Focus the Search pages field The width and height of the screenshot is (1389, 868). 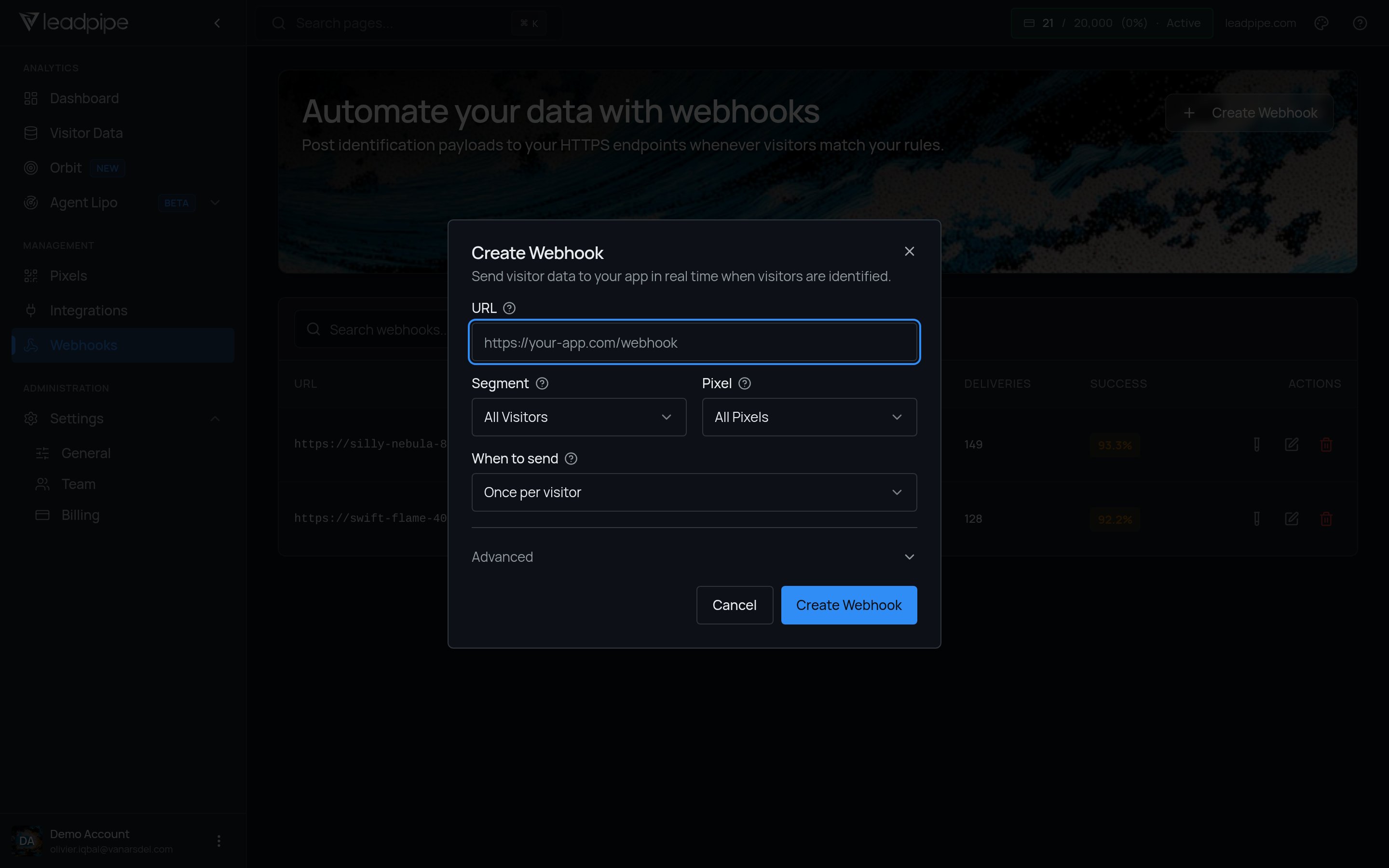(x=409, y=24)
